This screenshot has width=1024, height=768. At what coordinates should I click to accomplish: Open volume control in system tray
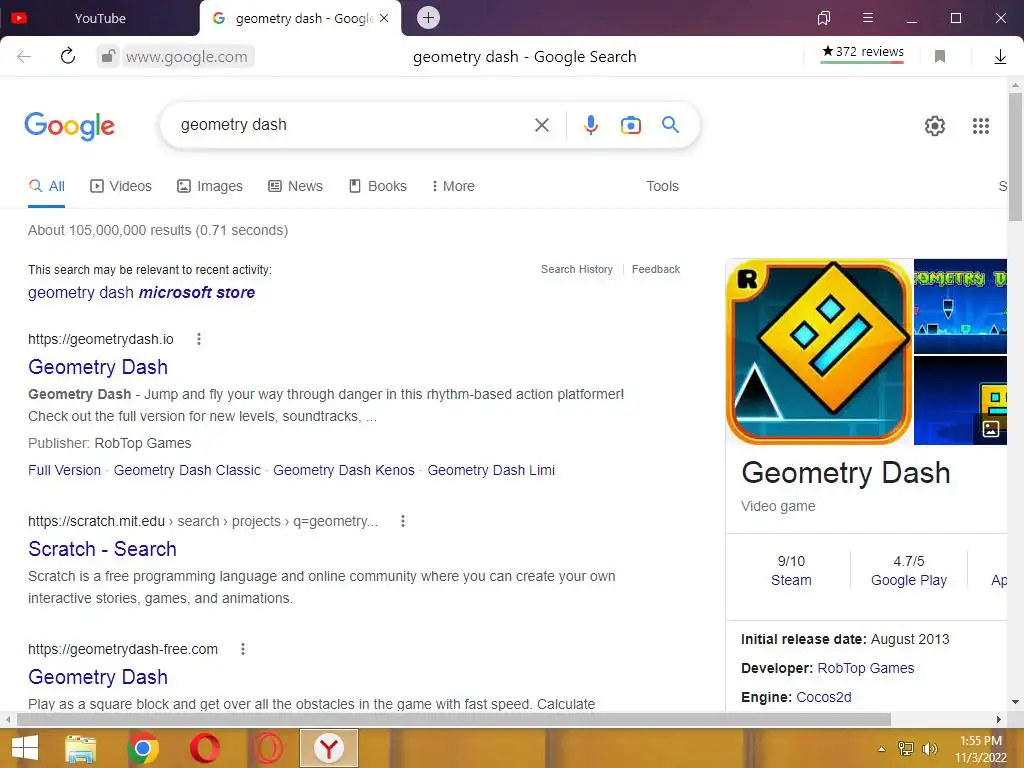pos(929,749)
